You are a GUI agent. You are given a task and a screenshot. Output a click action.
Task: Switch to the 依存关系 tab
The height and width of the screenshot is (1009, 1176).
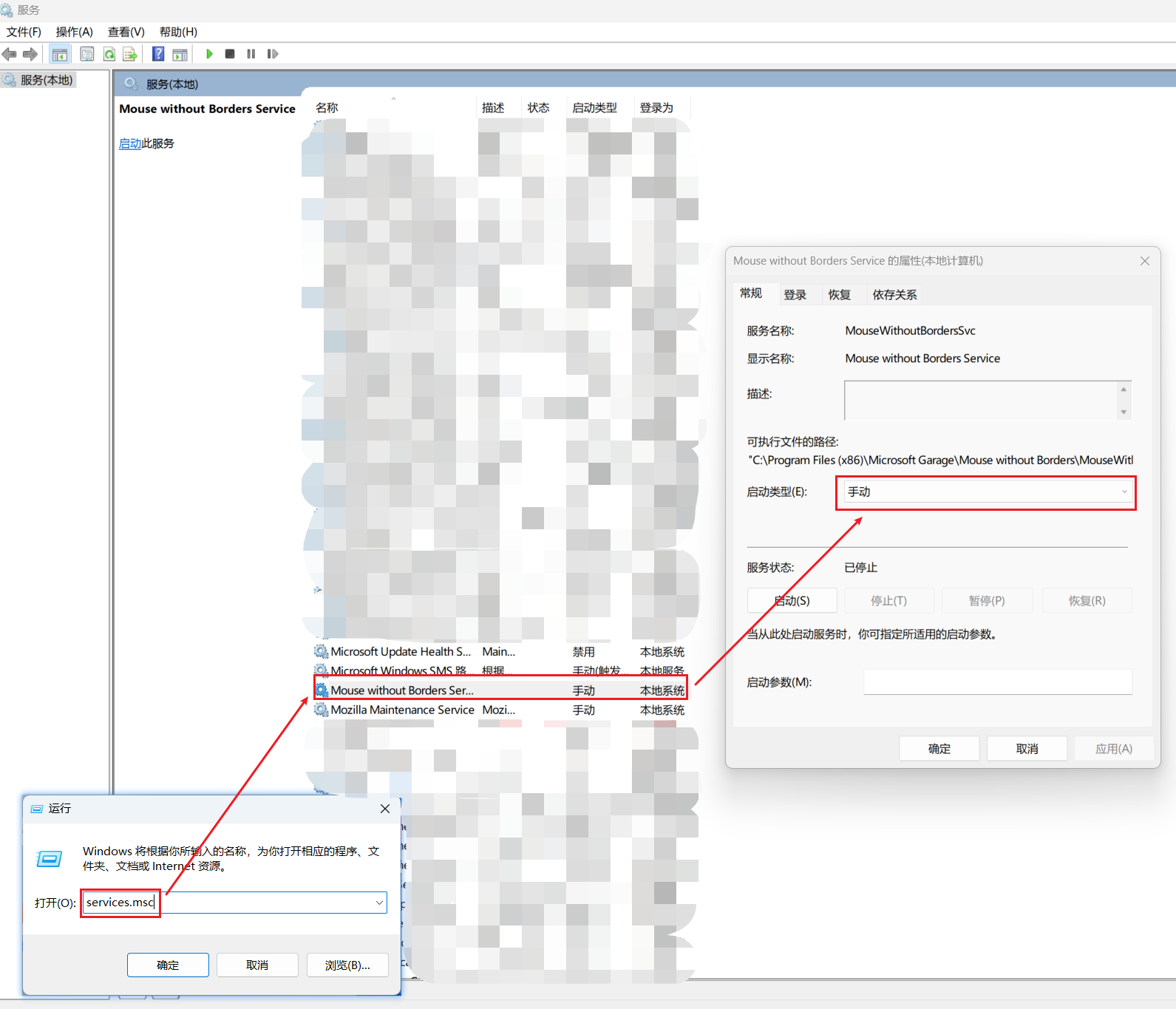point(894,294)
